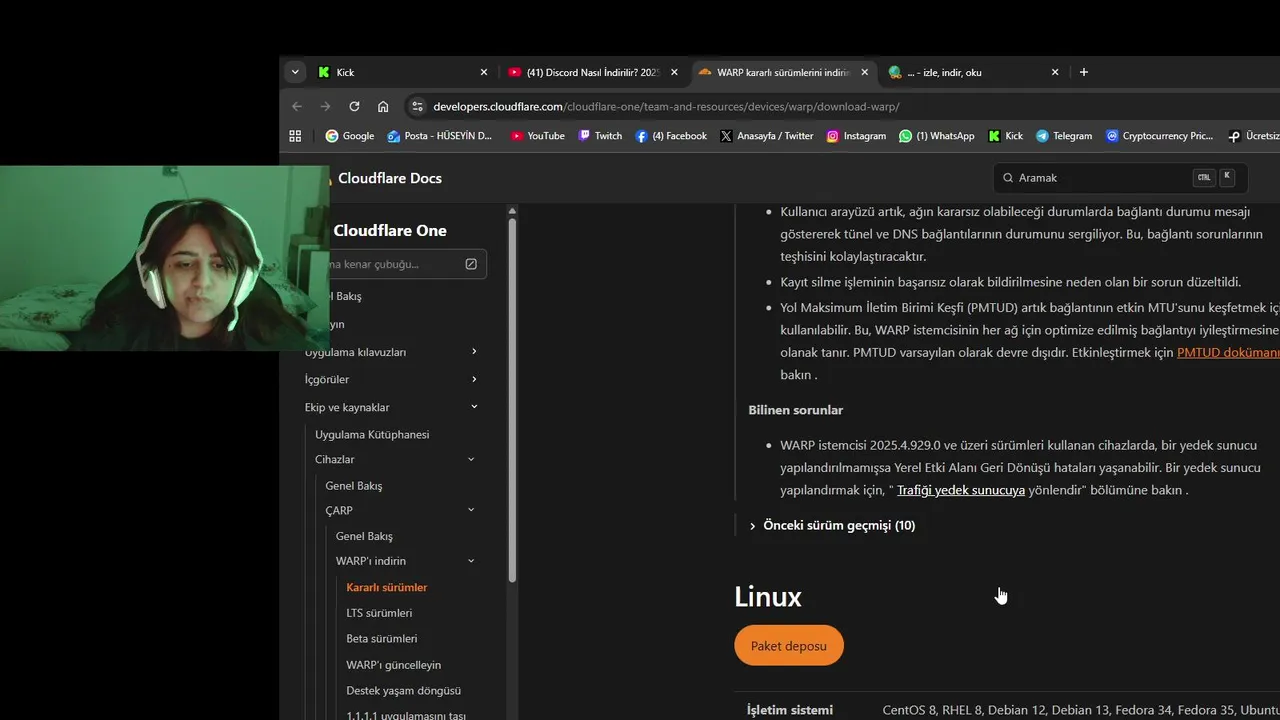This screenshot has height=720, width=1280.
Task: Open LTS sürümleri in sidebar
Action: tap(379, 613)
